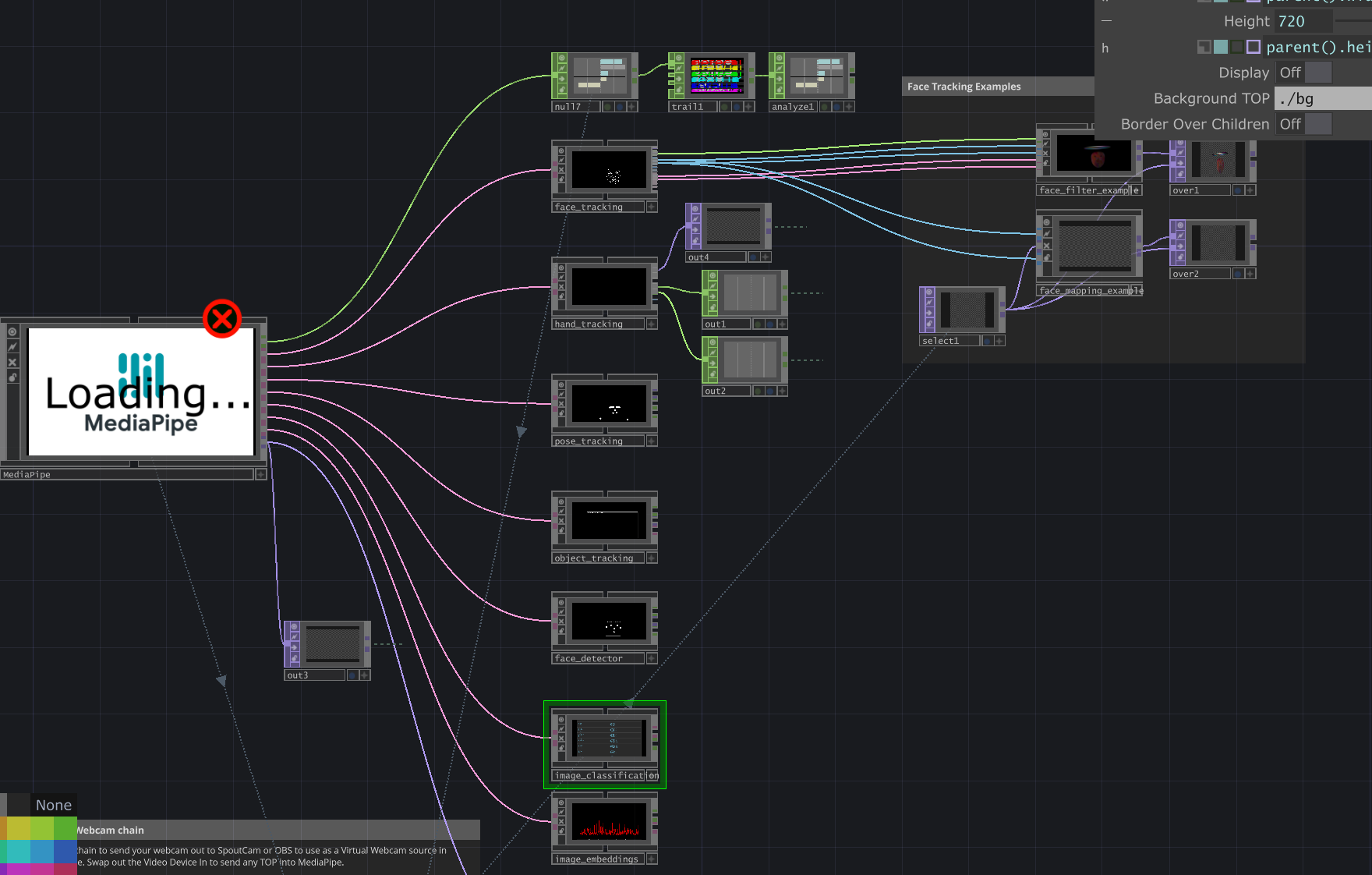The height and width of the screenshot is (875, 1372).
Task: Expand the MediaPipe component with its plus button
Action: point(260,473)
